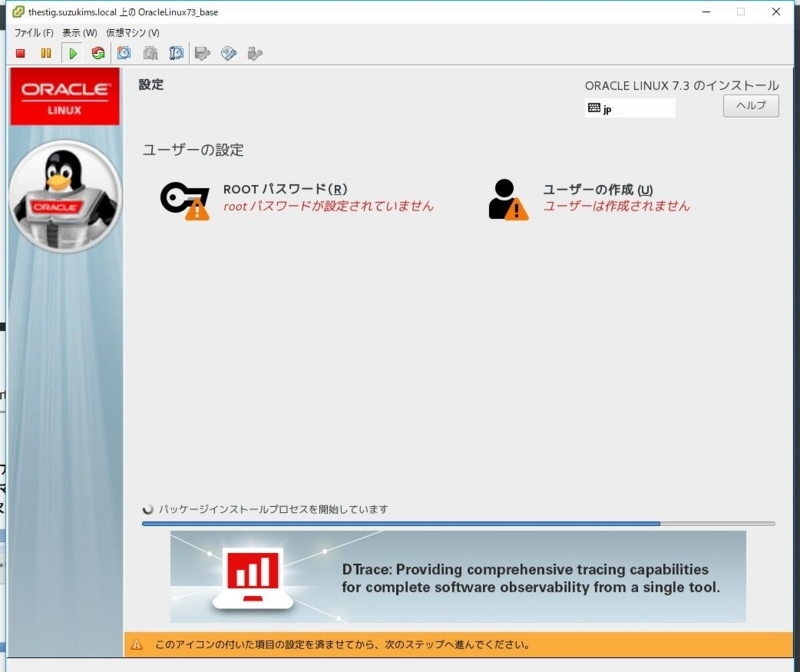
Task: Click the Reset virtual machine toolbar icon
Action: (98, 53)
